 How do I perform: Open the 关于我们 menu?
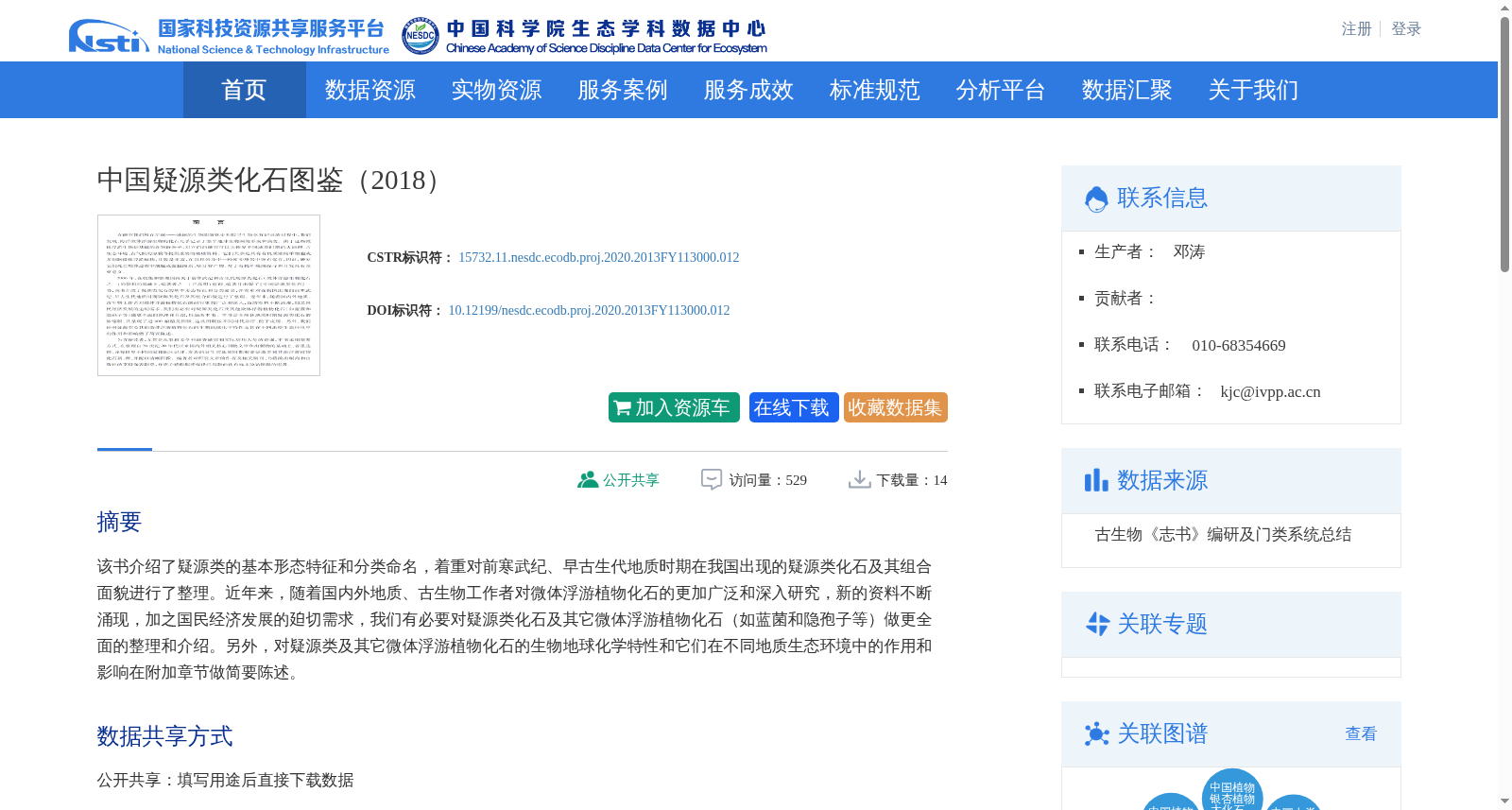[1253, 90]
